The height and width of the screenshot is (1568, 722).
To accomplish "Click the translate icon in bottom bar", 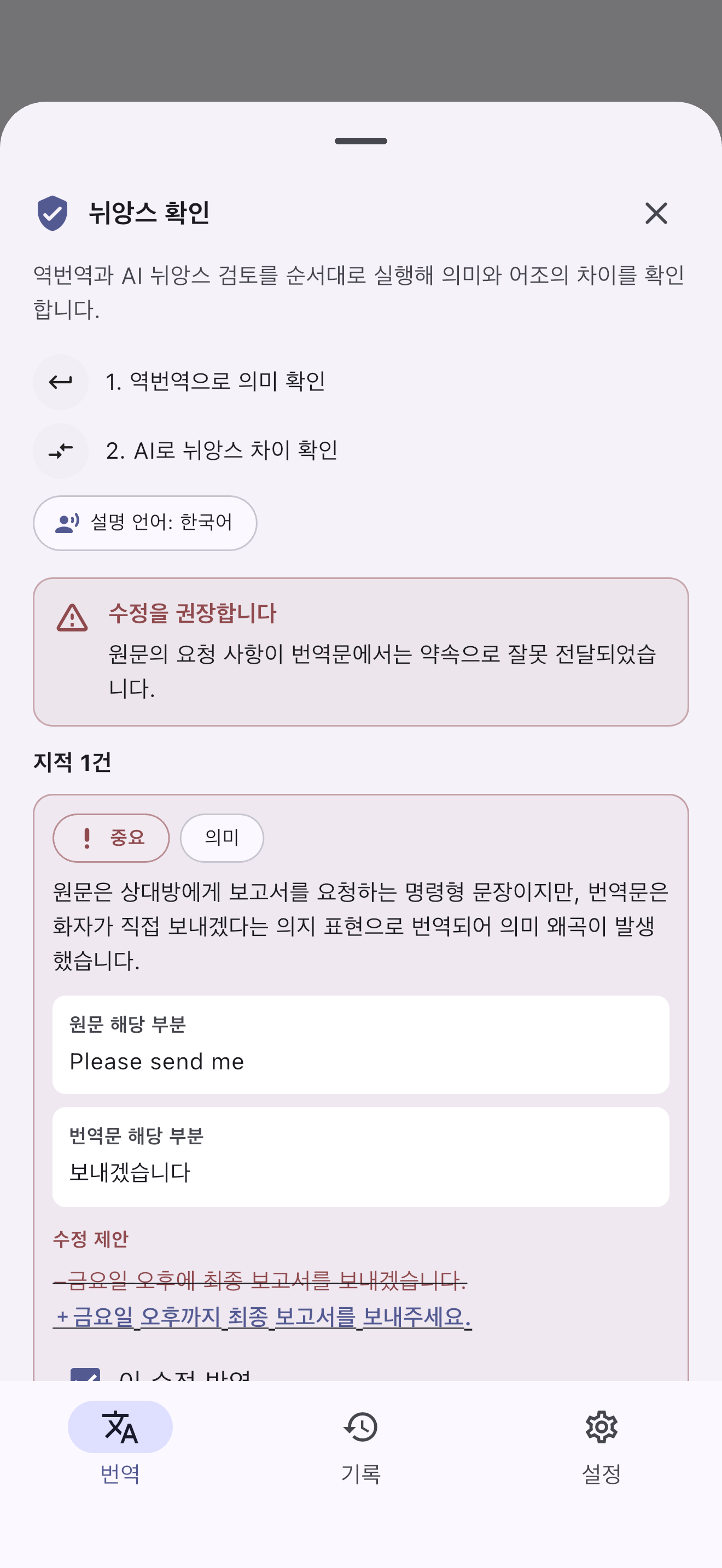I will click(120, 1427).
